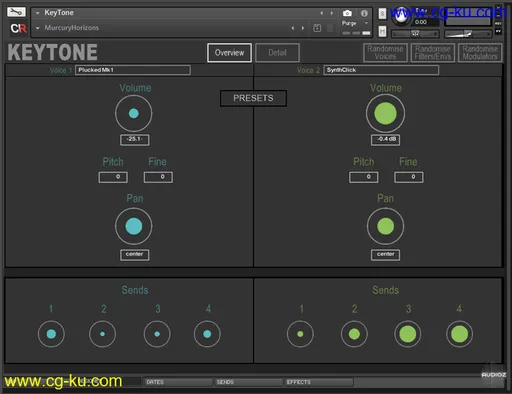The height and width of the screenshot is (394, 512).
Task: Click Voice 2 Send 3 knob
Action: pyautogui.click(x=408, y=334)
